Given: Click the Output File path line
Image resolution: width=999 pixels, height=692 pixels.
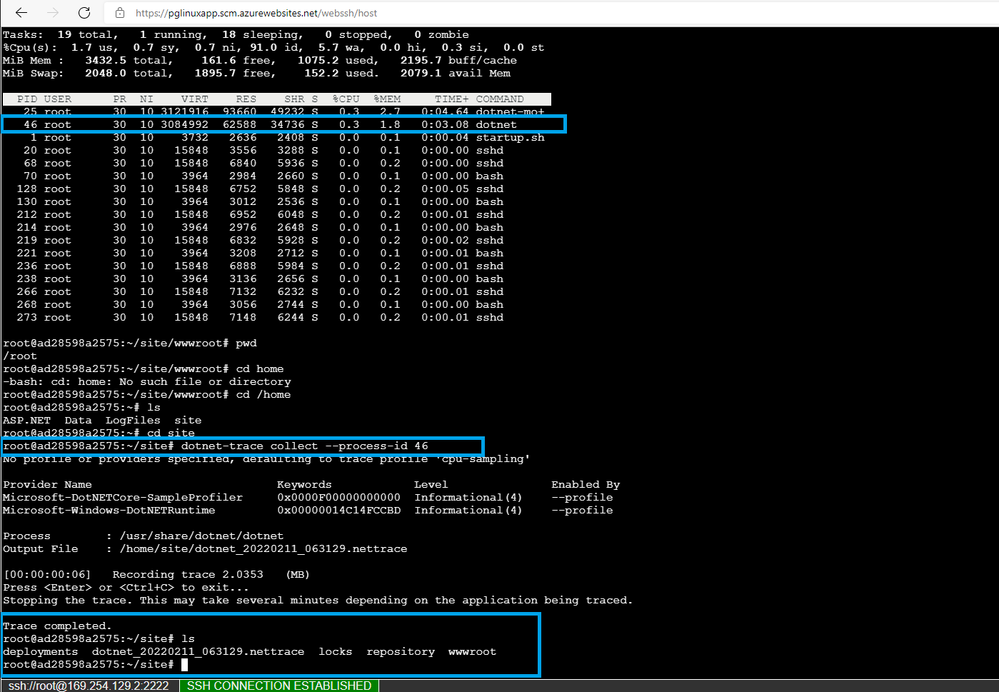Looking at the screenshot, I should pos(205,549).
